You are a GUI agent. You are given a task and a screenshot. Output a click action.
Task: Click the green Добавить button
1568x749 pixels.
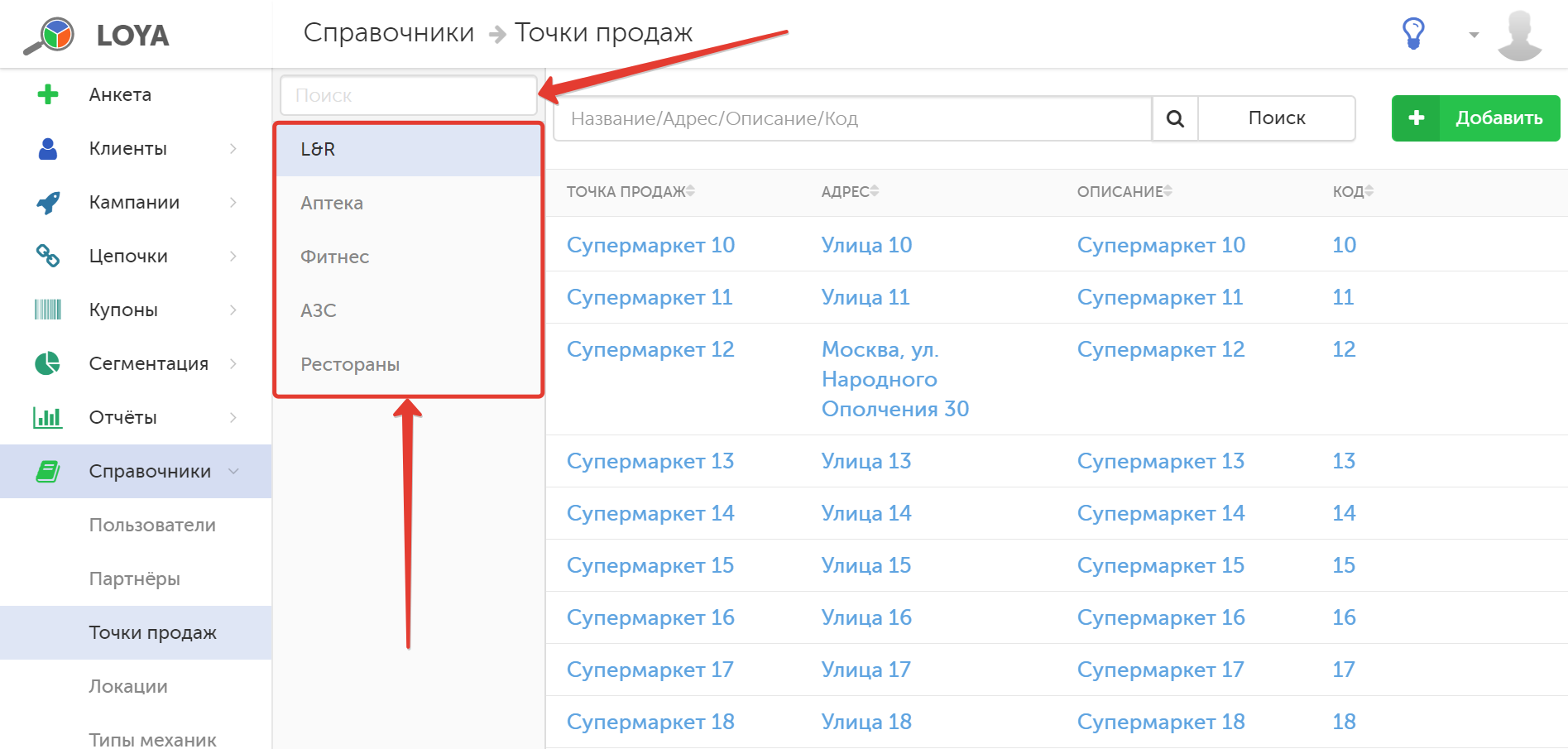coord(1476,118)
